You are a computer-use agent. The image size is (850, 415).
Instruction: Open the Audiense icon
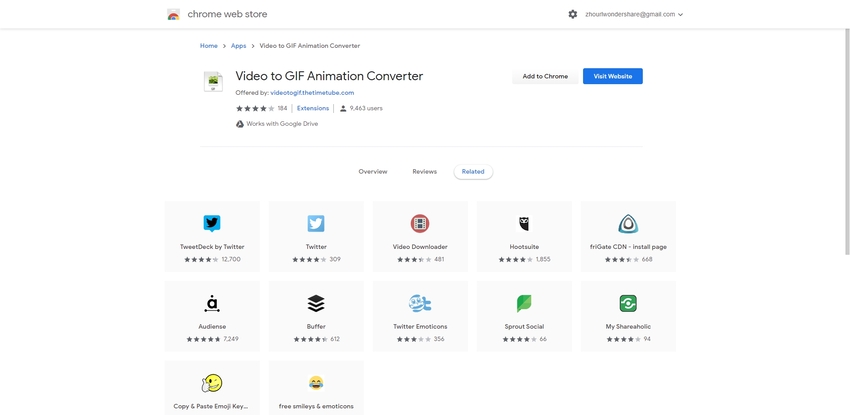tap(212, 303)
